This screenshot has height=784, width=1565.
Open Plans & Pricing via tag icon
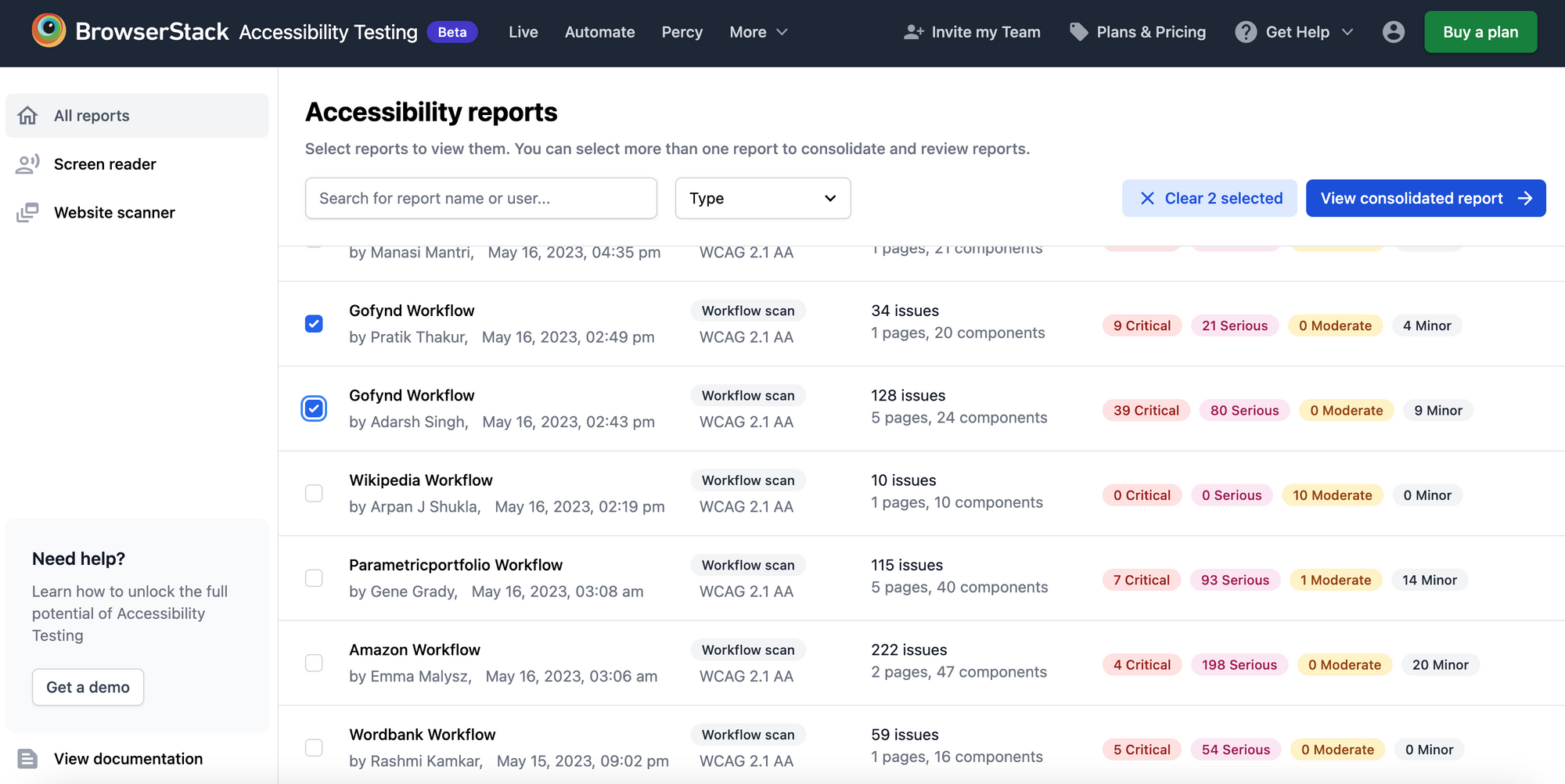click(1078, 31)
